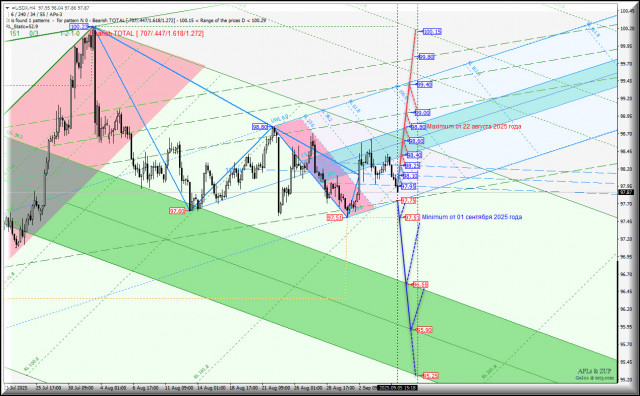Viewport: 640px width, 396px height.
Task: Click the 99.80 target level label
Action: coord(427,57)
